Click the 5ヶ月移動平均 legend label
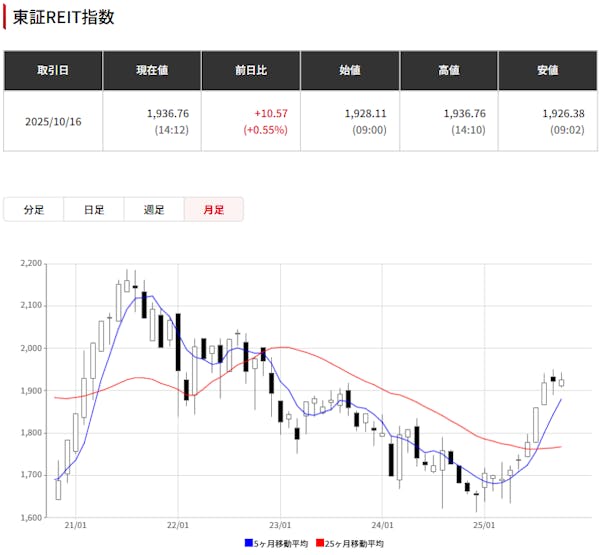 (280, 543)
